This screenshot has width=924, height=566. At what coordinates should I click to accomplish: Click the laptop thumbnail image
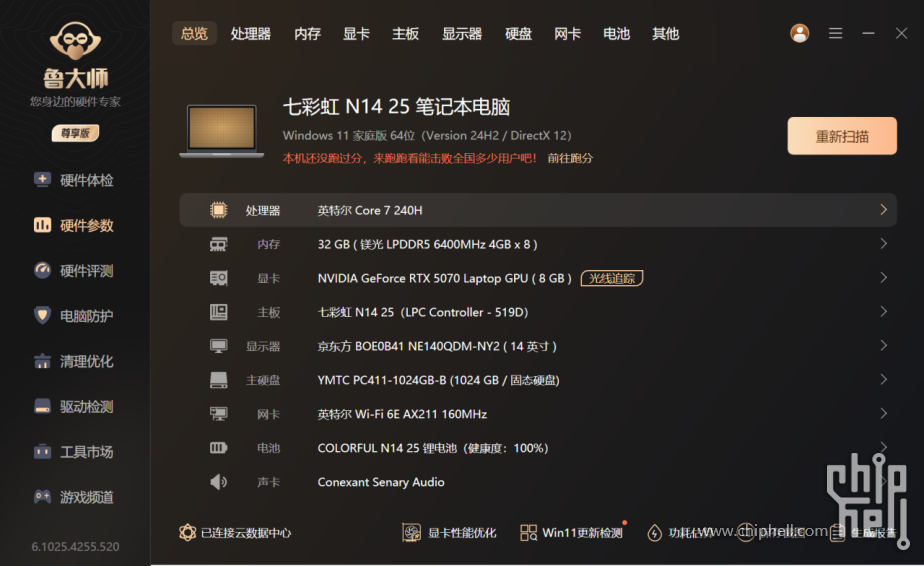tap(222, 131)
